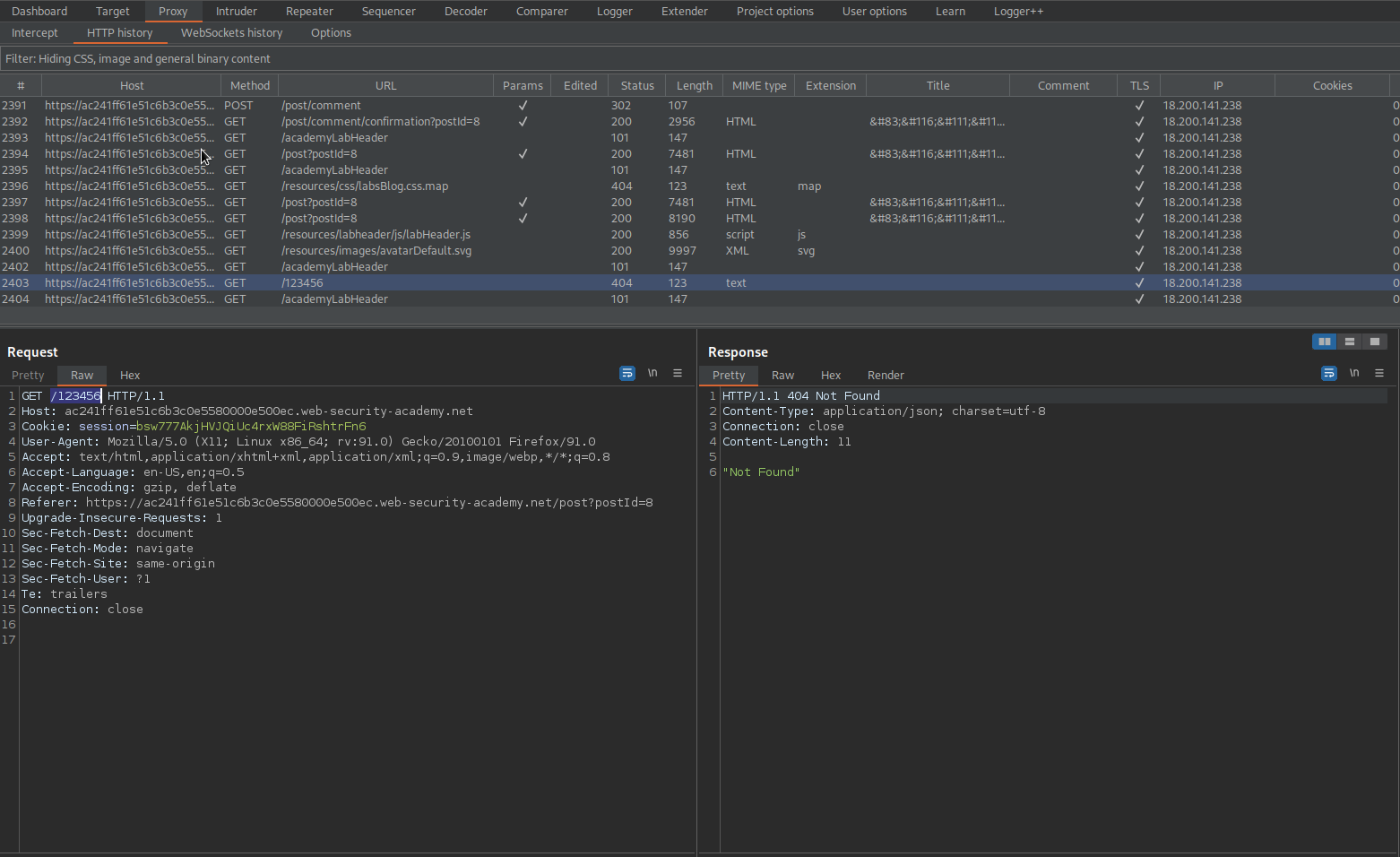1400x857 pixels.
Task: Toggle word wrap in Request panel
Action: pos(627,373)
